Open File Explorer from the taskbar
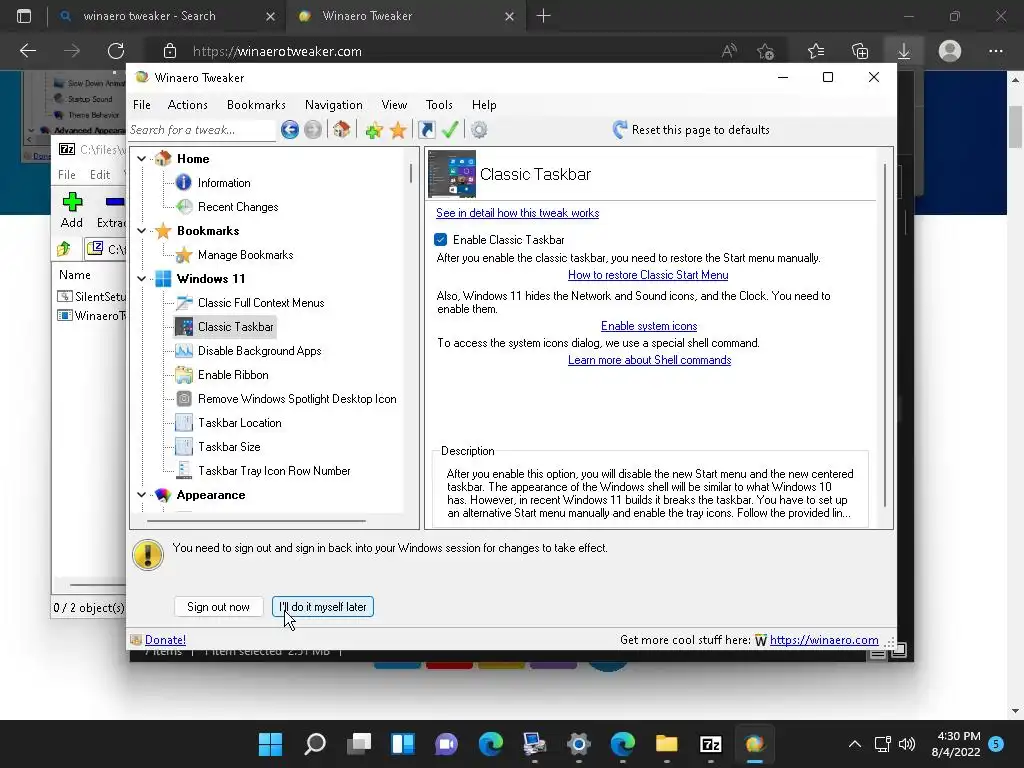The width and height of the screenshot is (1024, 768). pyautogui.click(x=666, y=744)
